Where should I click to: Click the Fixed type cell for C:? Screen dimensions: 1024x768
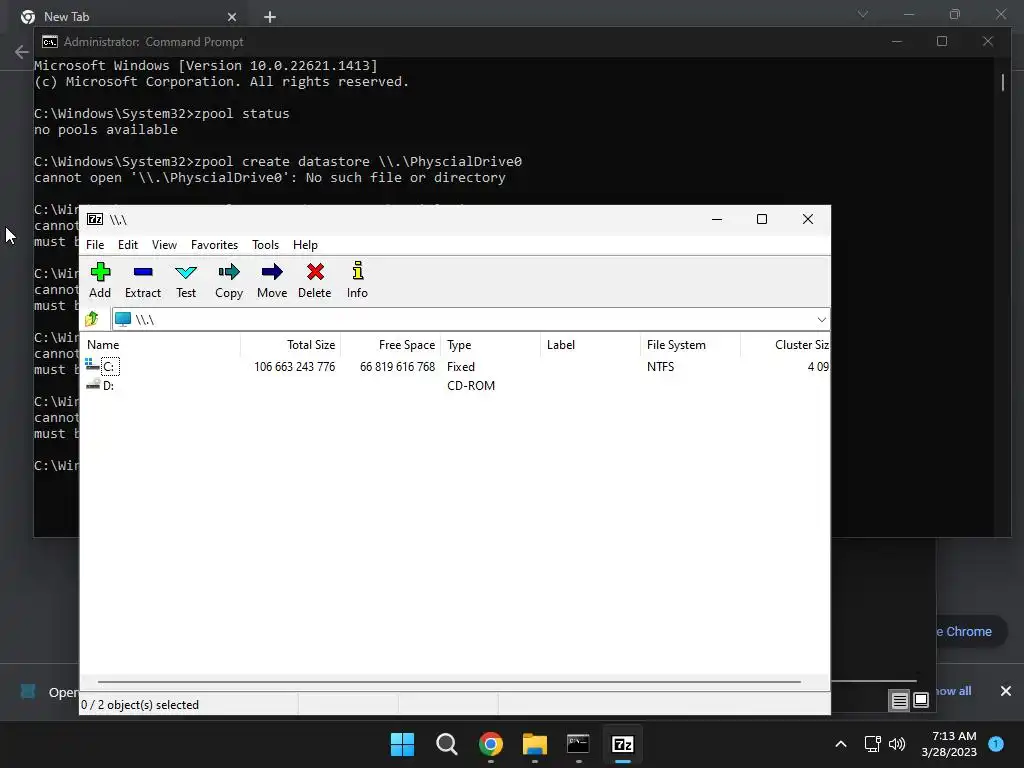tap(461, 367)
